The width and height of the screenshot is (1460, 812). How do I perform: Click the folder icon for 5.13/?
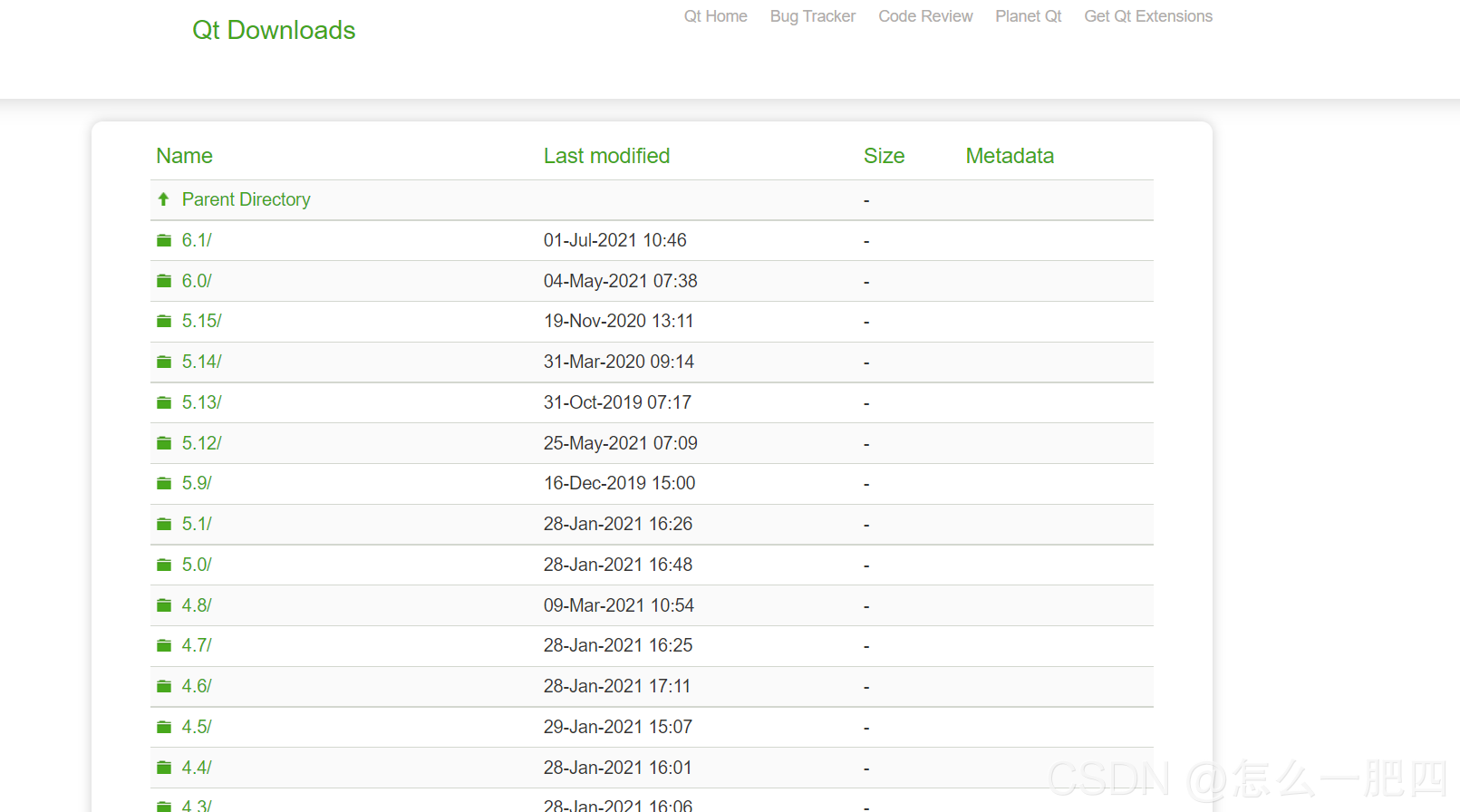point(164,402)
